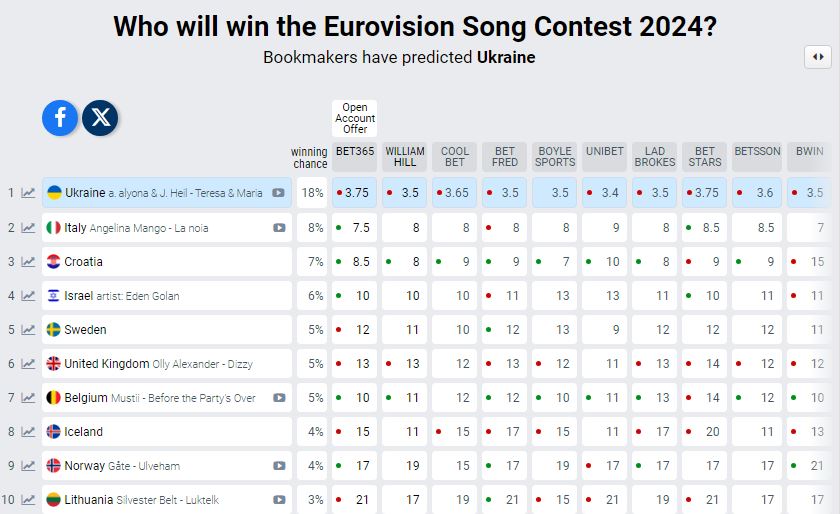Play Lithuania's Luktelk video icon
The width and height of the screenshot is (840, 514).
pos(279,500)
